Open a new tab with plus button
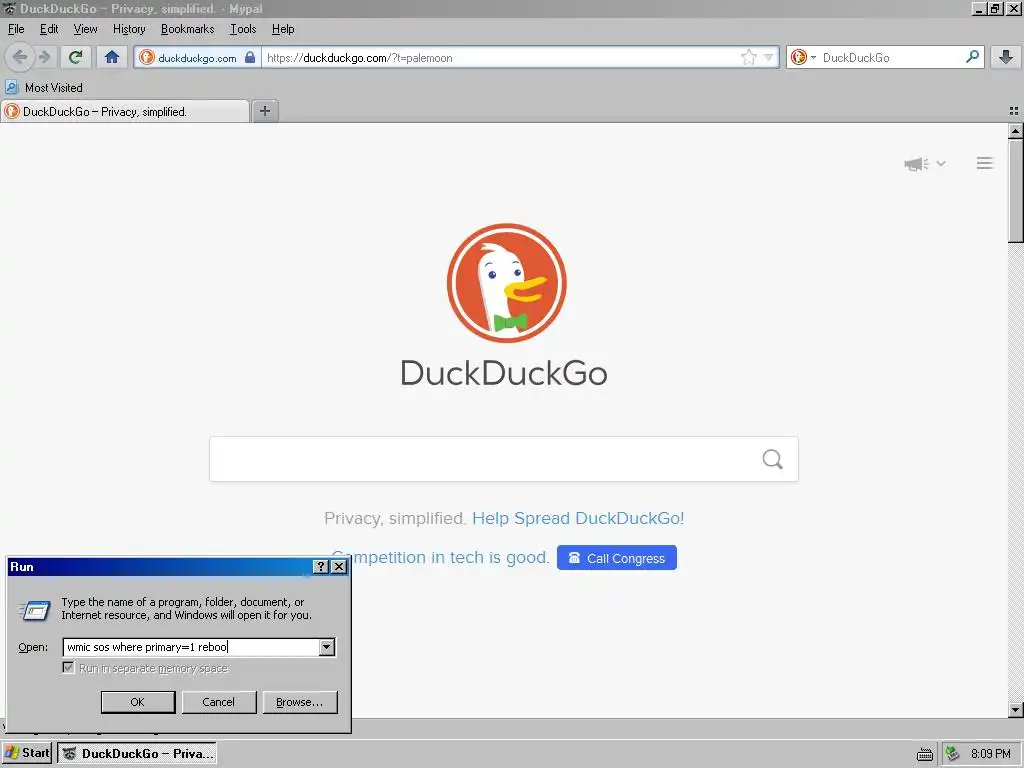 pos(264,111)
